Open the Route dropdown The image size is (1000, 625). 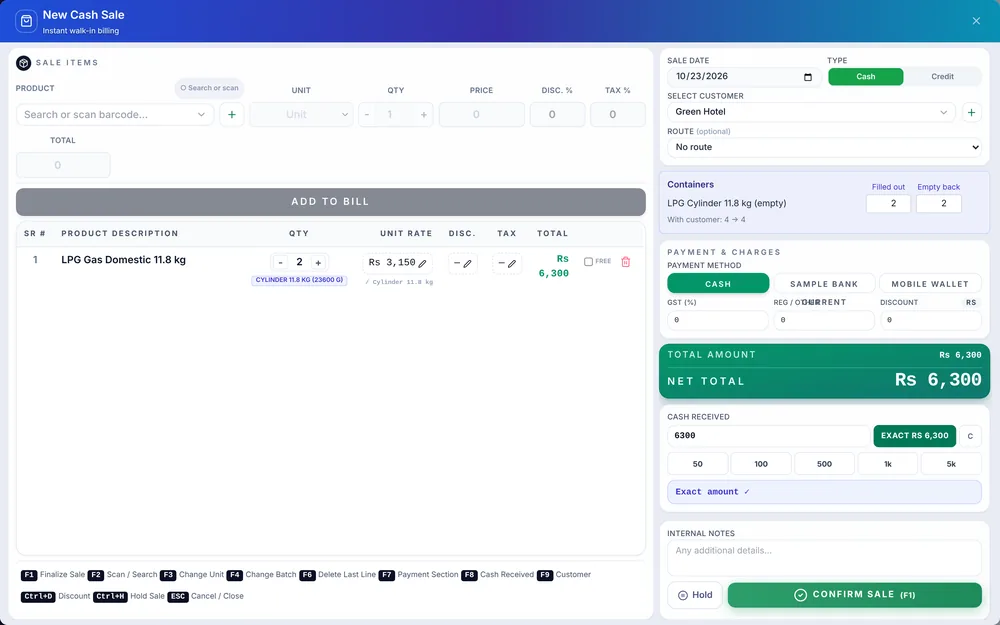pyautogui.click(x=824, y=147)
